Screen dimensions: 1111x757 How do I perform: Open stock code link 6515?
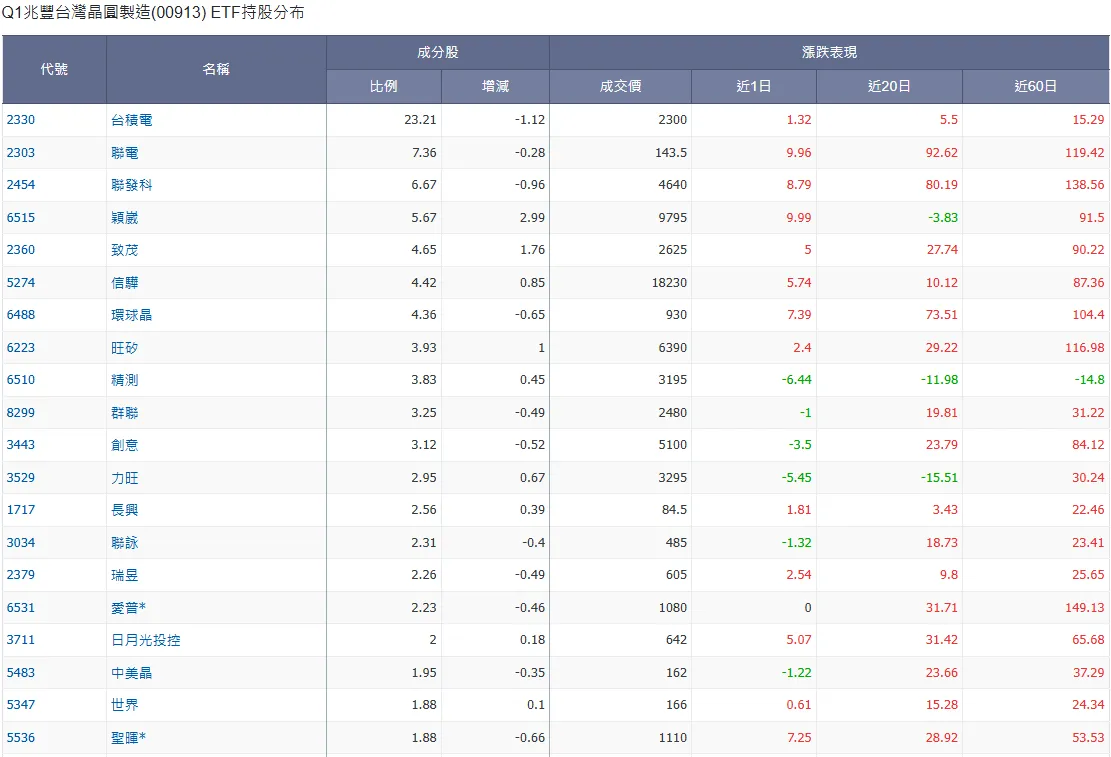tap(21, 218)
